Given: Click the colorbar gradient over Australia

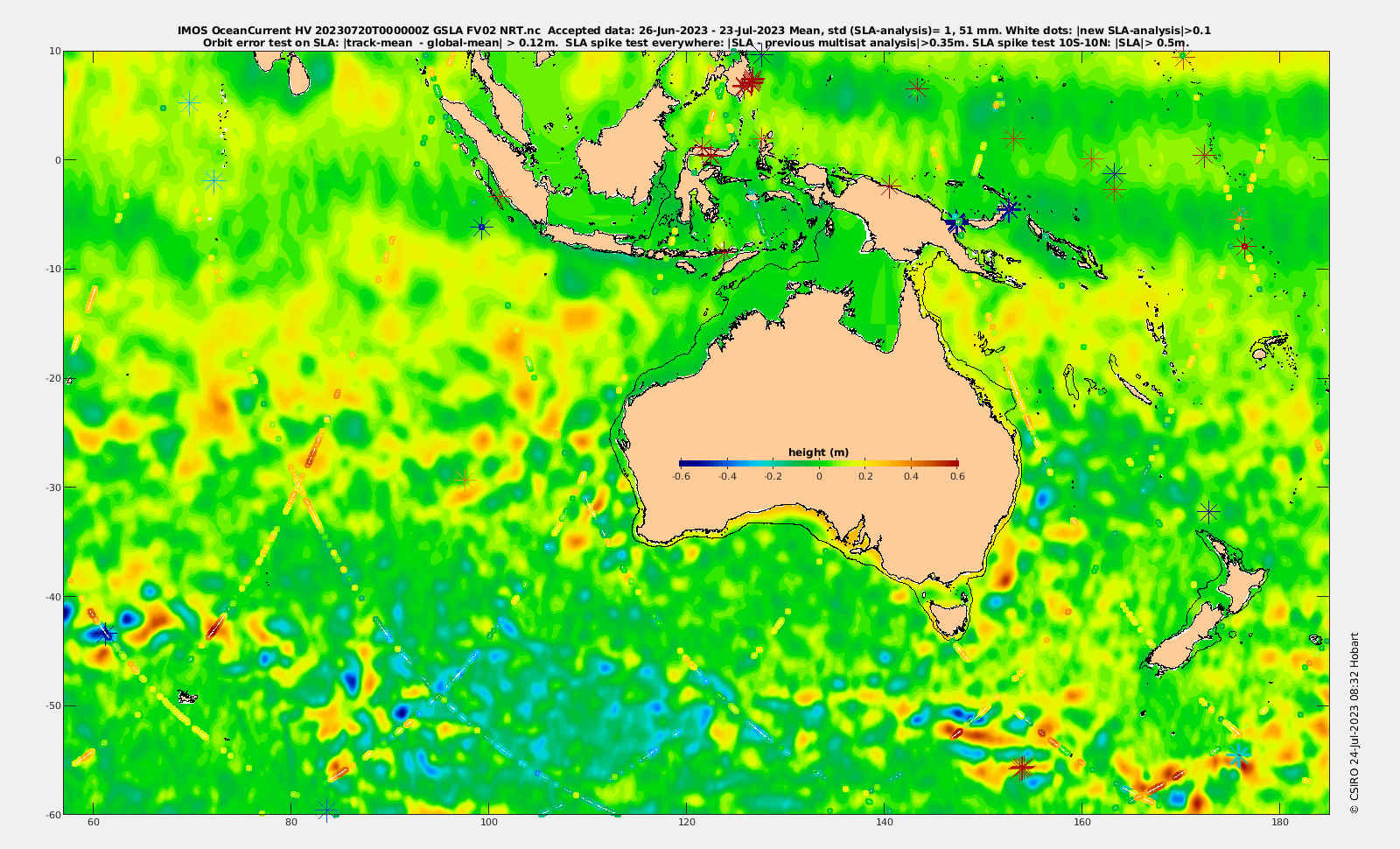Looking at the screenshot, I should click(819, 463).
